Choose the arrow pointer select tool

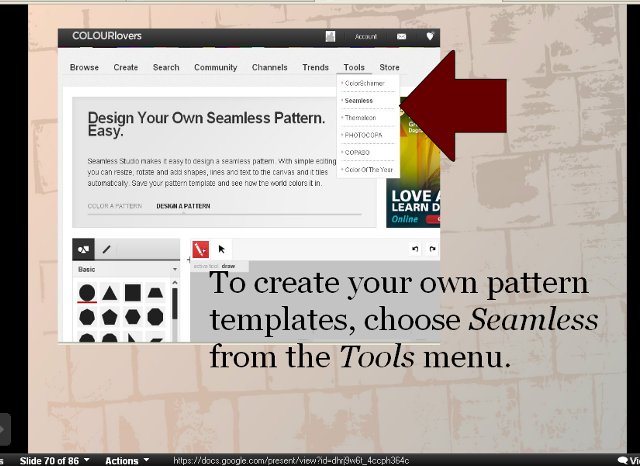[222, 249]
